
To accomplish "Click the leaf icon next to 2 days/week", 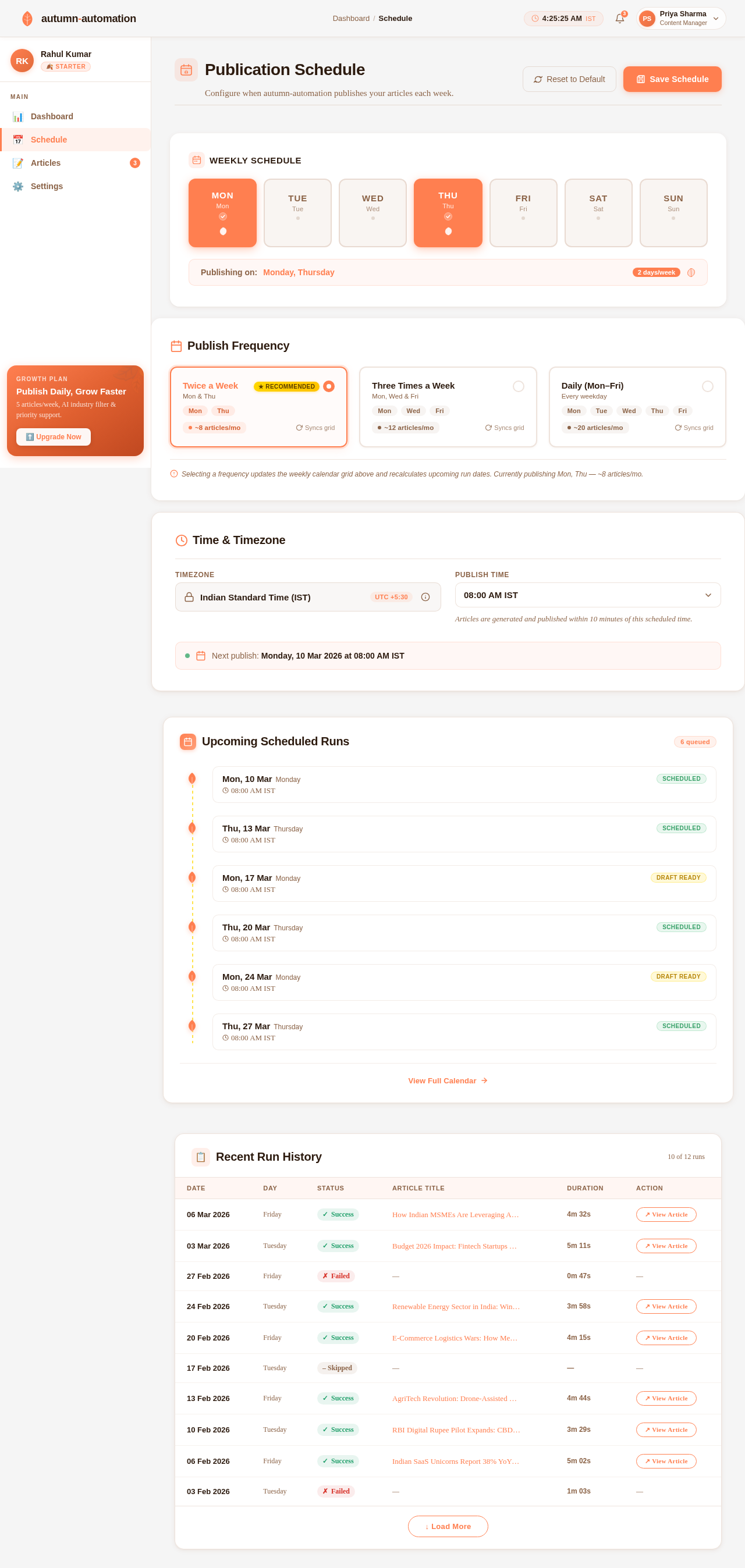I will [x=691, y=273].
